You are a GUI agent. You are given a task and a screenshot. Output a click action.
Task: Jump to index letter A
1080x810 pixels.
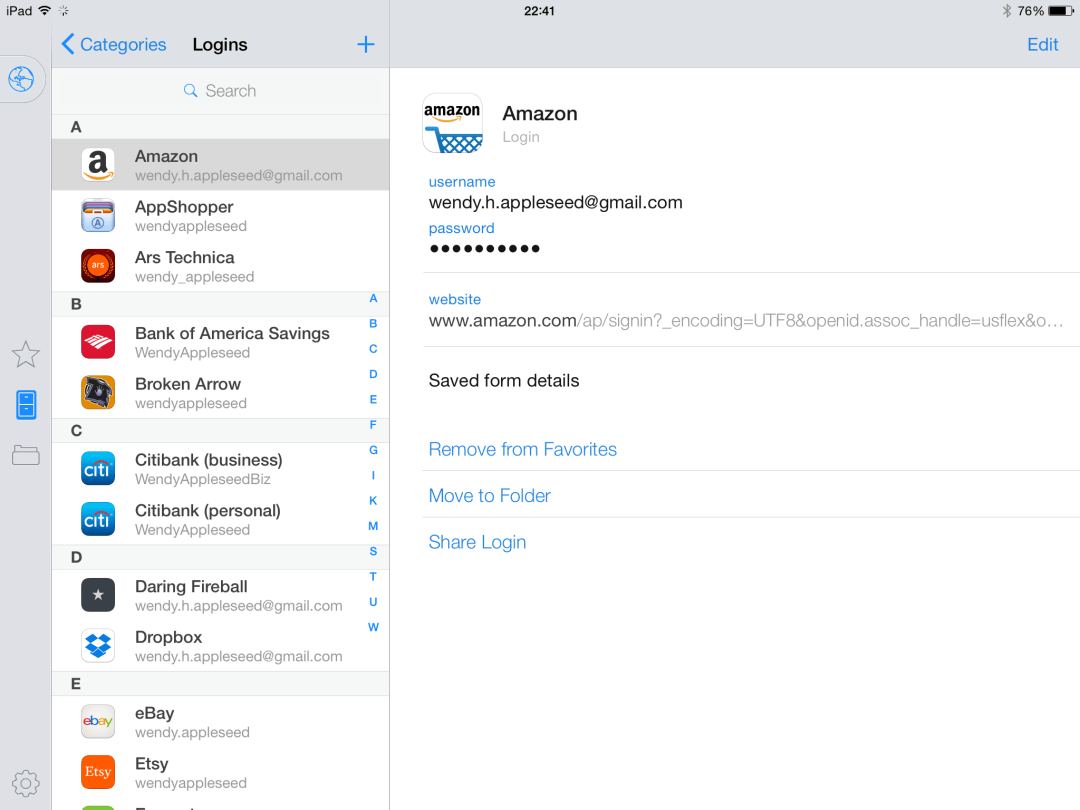pos(373,298)
